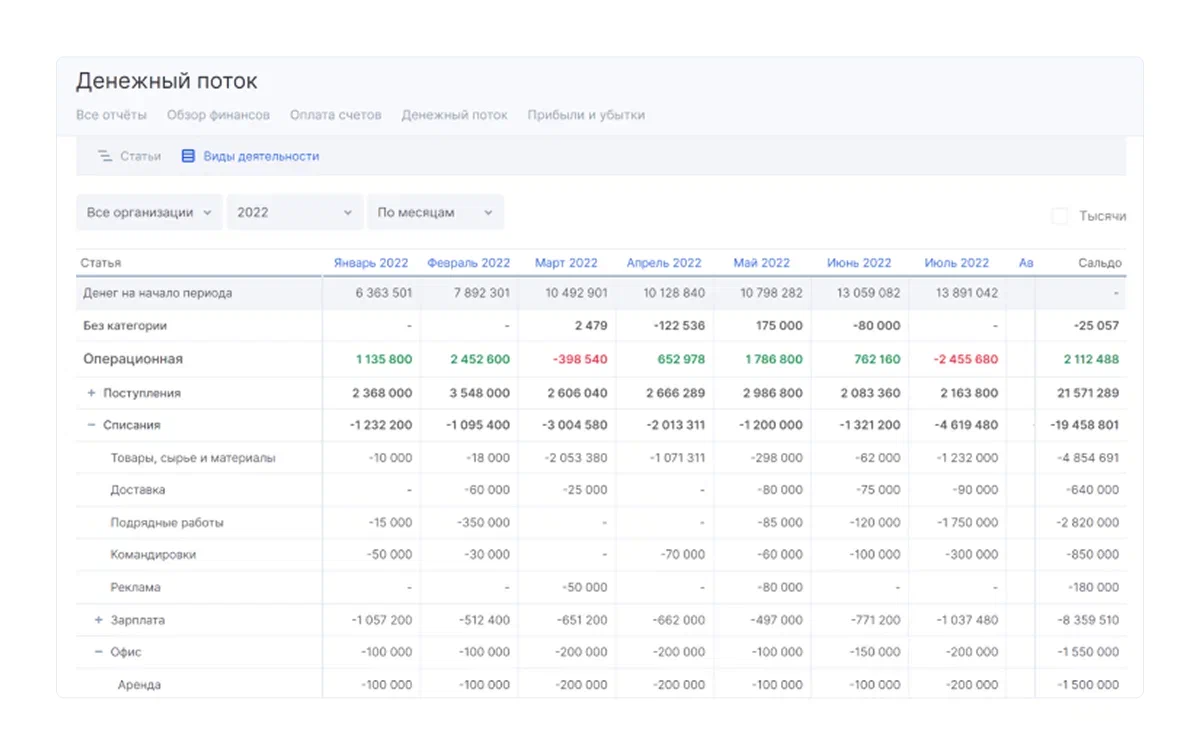Enable the Тысячи checkbox
The height and width of the screenshot is (755, 1200).
point(1060,216)
